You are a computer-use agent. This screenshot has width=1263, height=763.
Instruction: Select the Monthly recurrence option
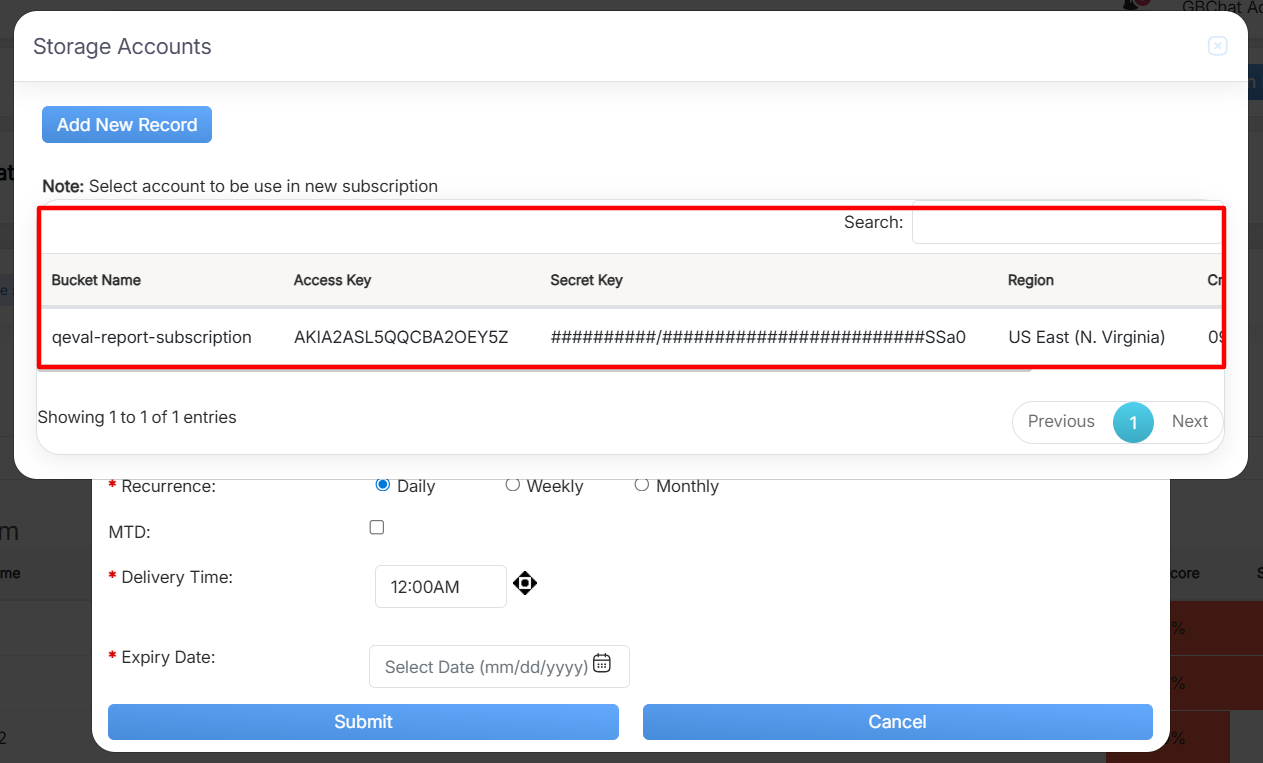click(x=642, y=485)
